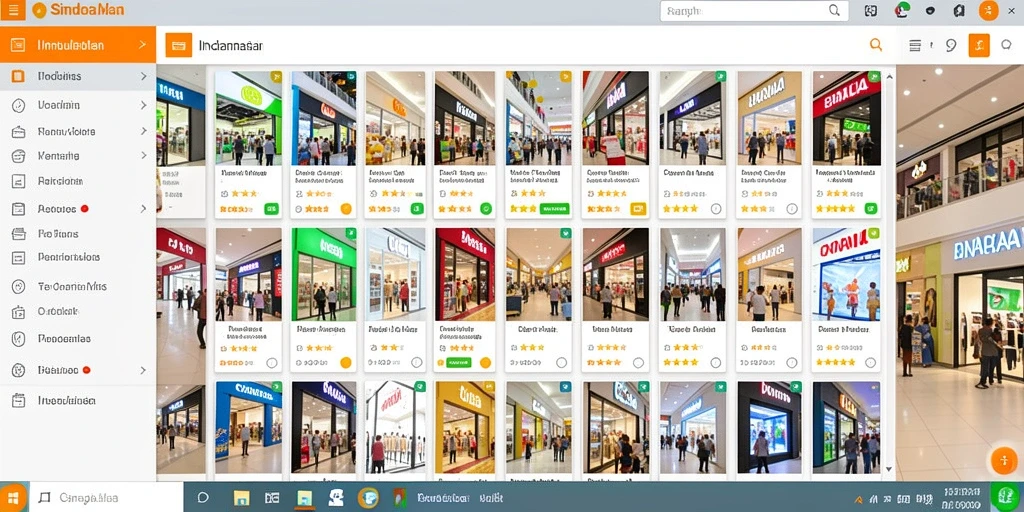The image size is (1024, 512).
Task: Click the yellow corner badge on green-oval-sign card
Action: click(276, 76)
